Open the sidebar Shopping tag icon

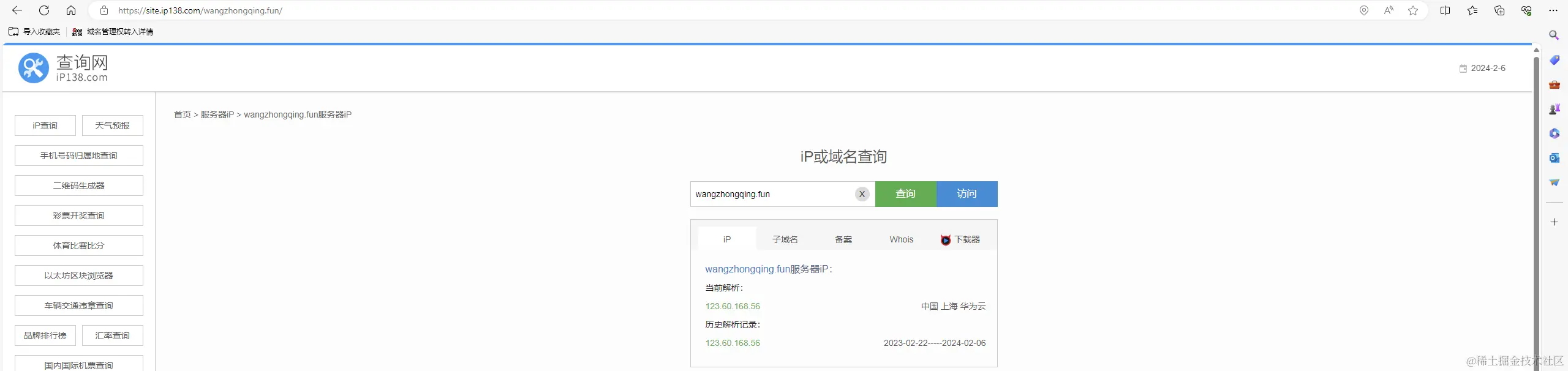[x=1554, y=60]
